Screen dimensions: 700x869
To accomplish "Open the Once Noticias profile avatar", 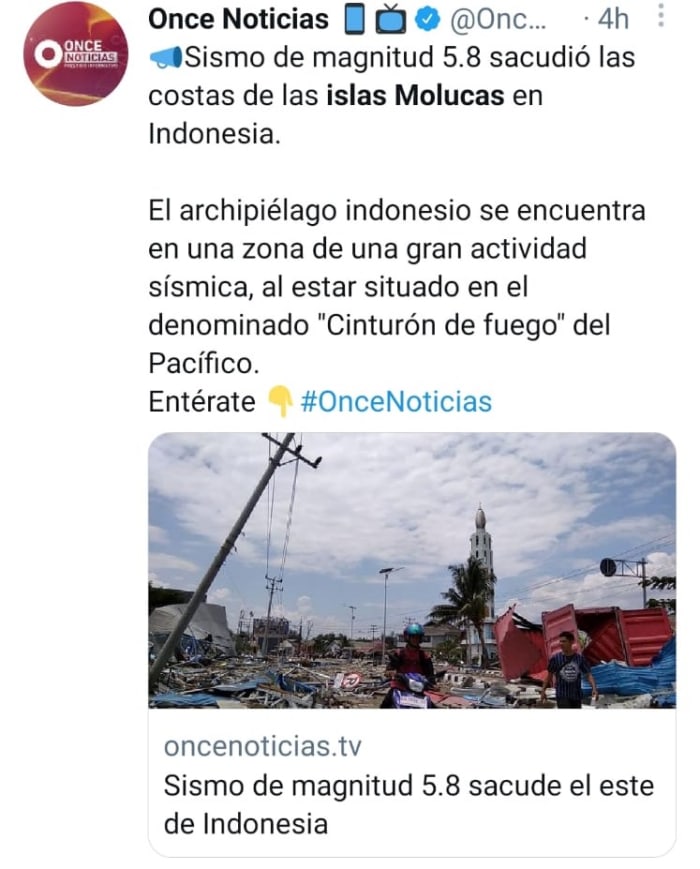I will point(75,54).
